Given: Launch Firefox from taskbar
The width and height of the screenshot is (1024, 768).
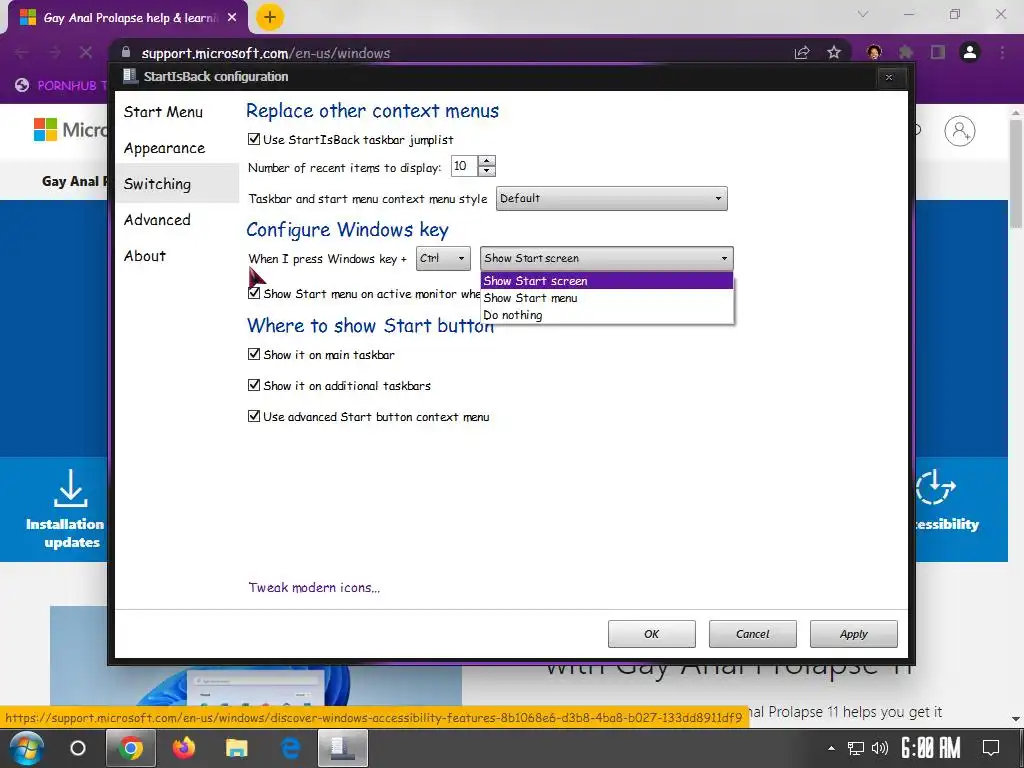Looking at the screenshot, I should (184, 748).
